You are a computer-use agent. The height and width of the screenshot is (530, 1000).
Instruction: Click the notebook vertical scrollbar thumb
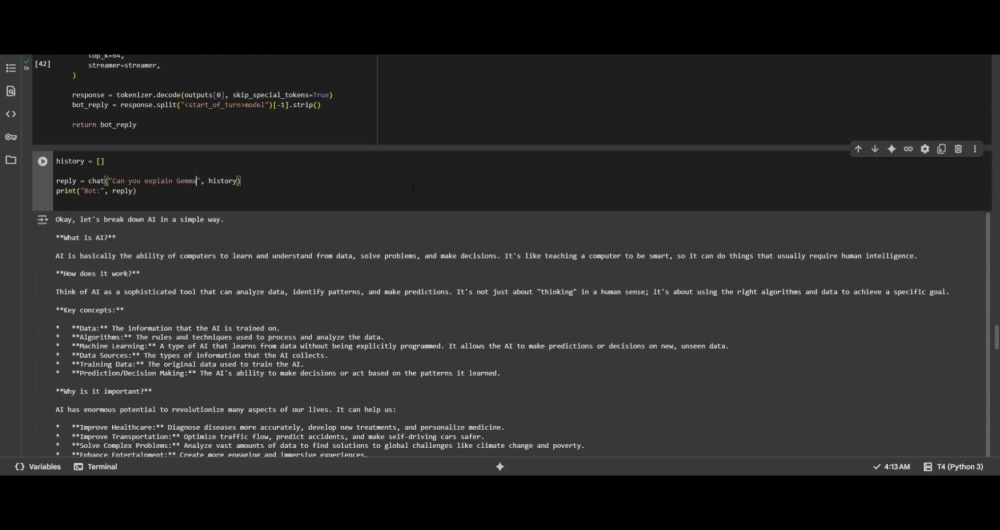(996, 337)
